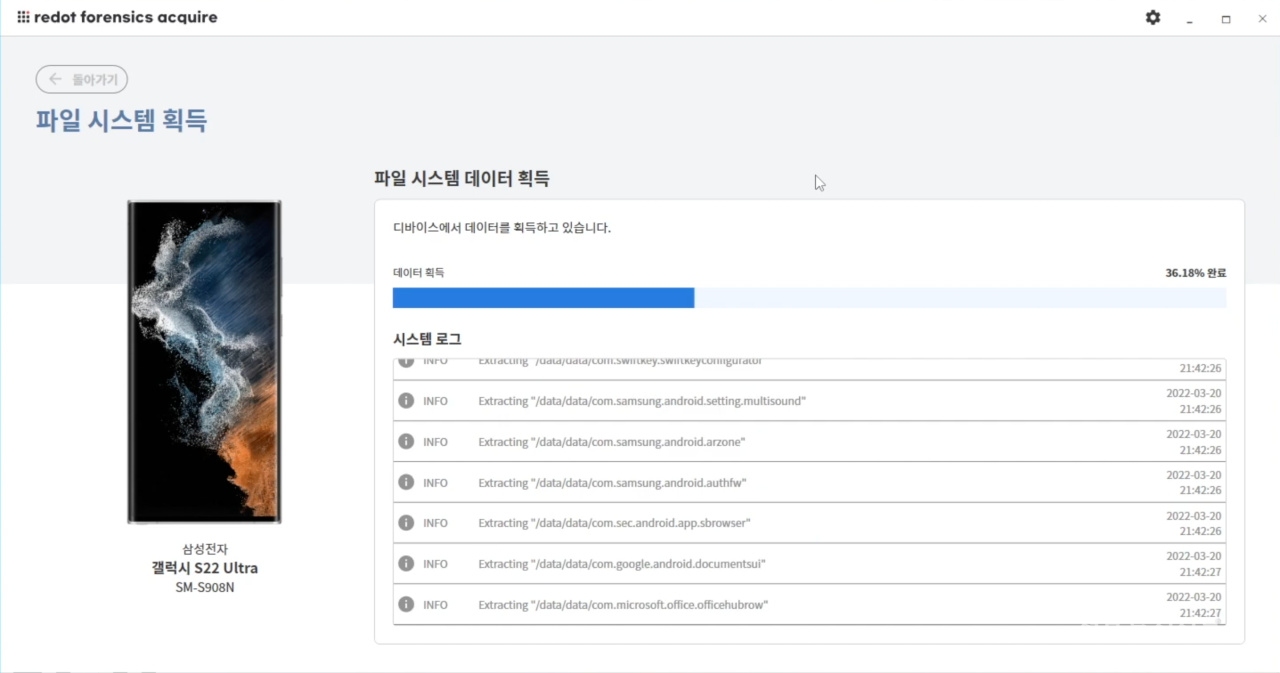Open the settings gear icon
This screenshot has height=673, width=1280.
click(x=1153, y=17)
